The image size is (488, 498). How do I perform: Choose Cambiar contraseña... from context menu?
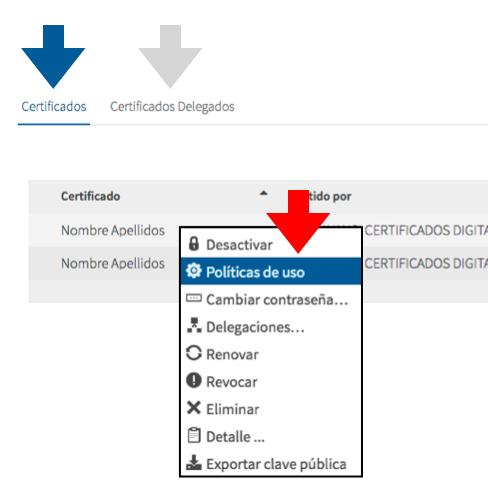(x=271, y=299)
